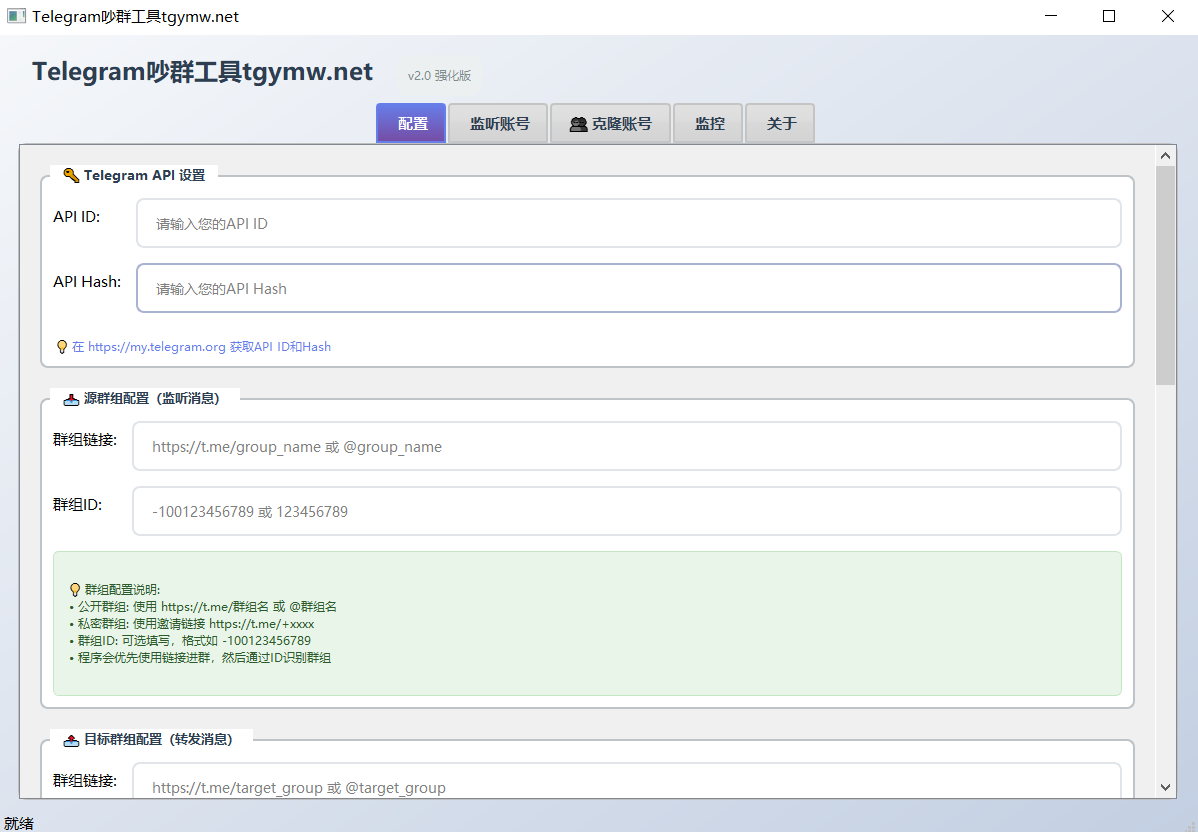The height and width of the screenshot is (832, 1198).
Task: Click the app icon in the title bar
Action: coord(16,17)
